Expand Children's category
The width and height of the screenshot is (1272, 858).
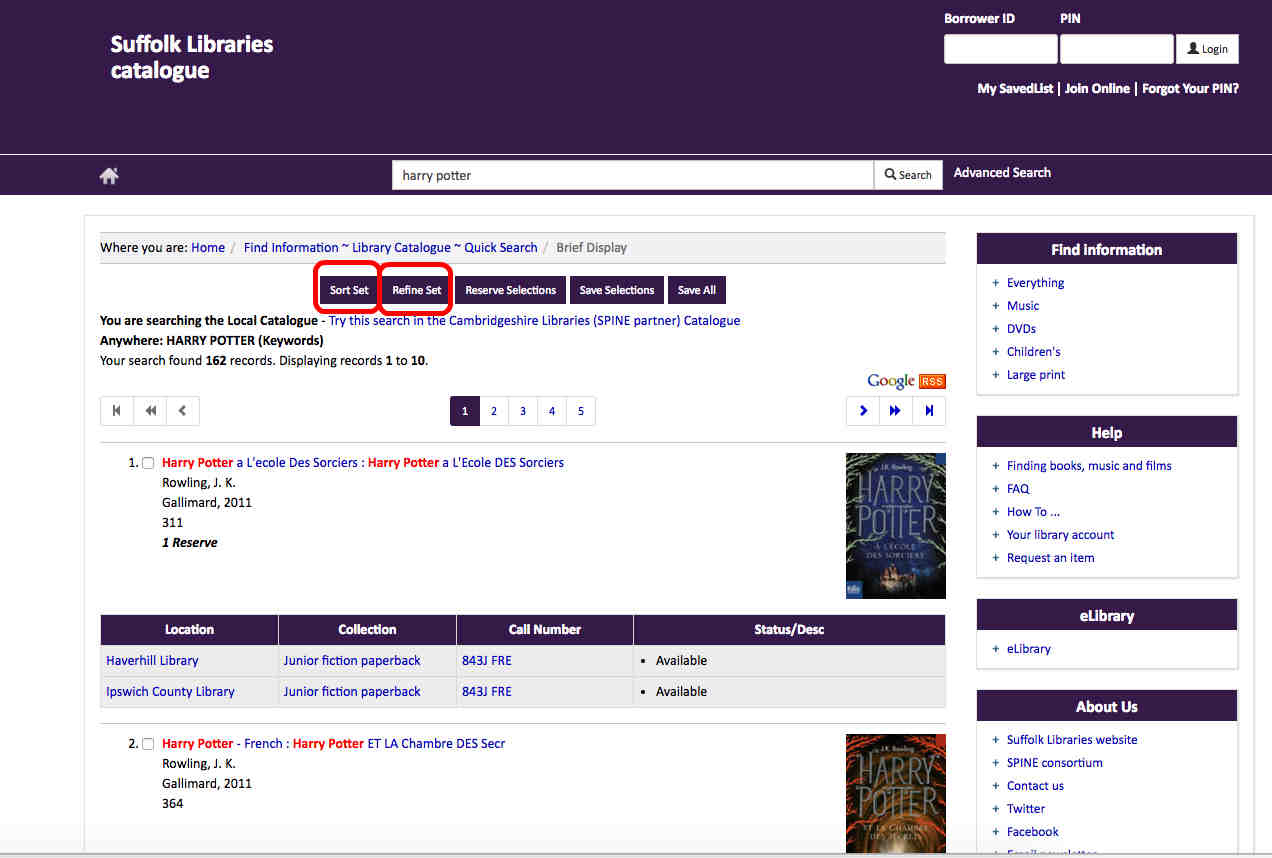[x=1034, y=352]
